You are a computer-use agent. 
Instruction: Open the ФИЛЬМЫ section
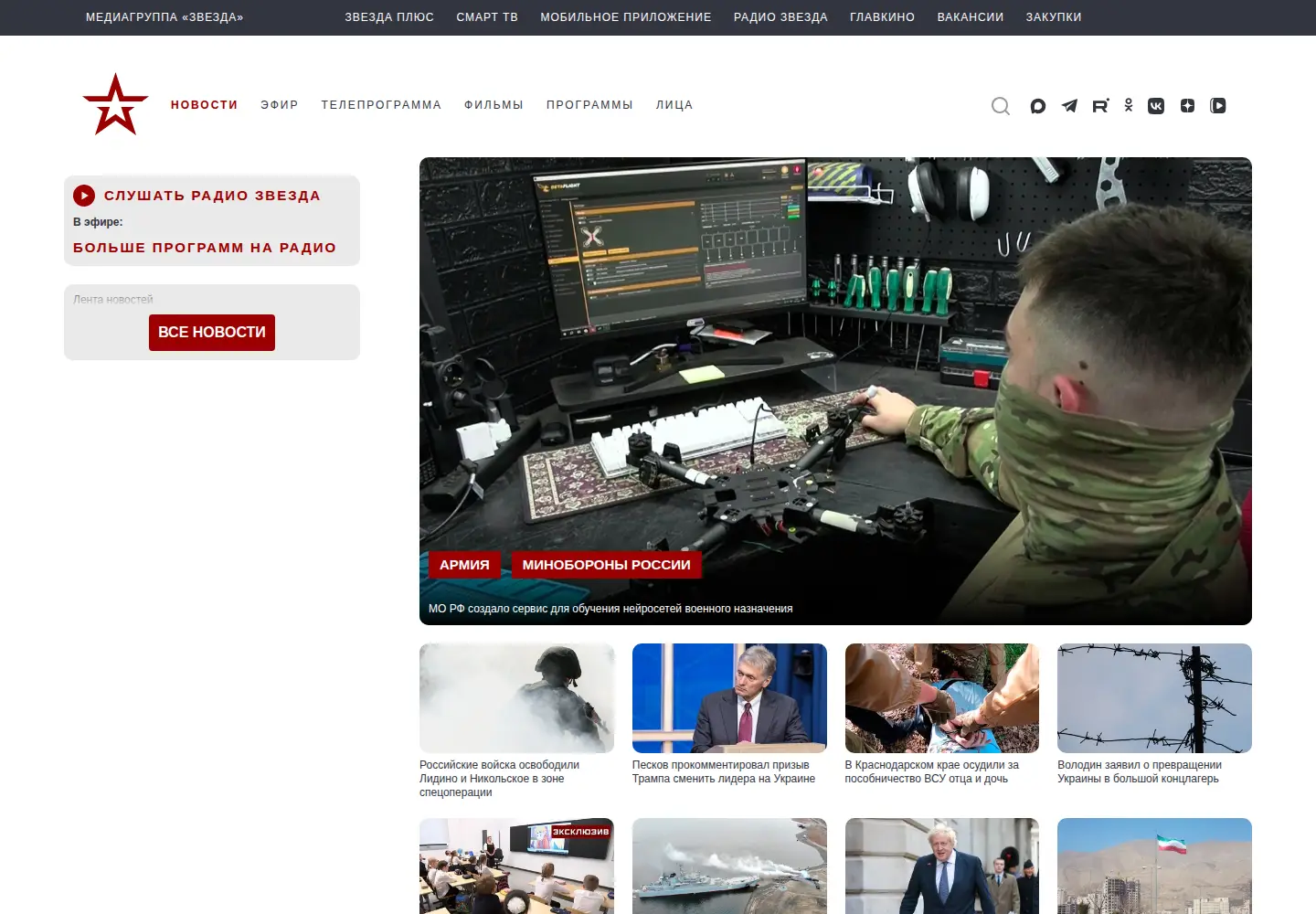(493, 105)
